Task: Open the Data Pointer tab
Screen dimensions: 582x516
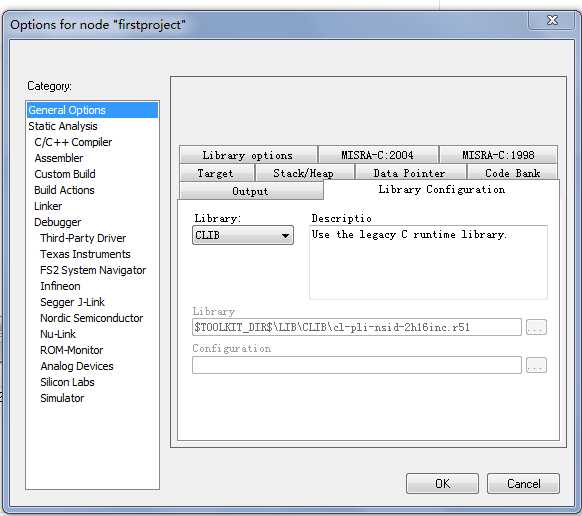Action: point(410,173)
